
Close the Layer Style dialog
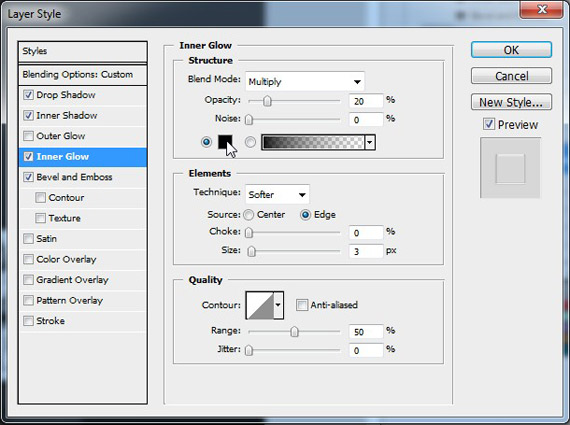tap(542, 9)
